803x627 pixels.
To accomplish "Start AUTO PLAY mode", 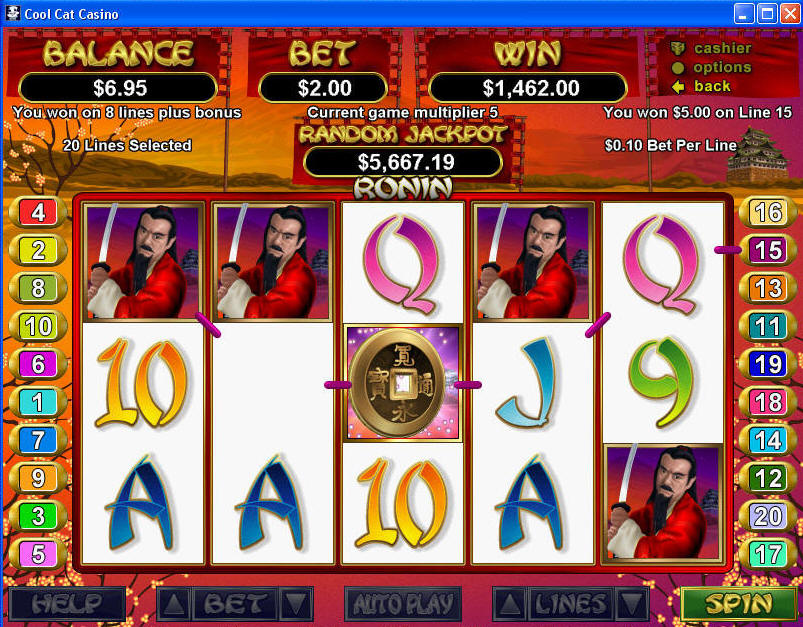I will point(403,604).
